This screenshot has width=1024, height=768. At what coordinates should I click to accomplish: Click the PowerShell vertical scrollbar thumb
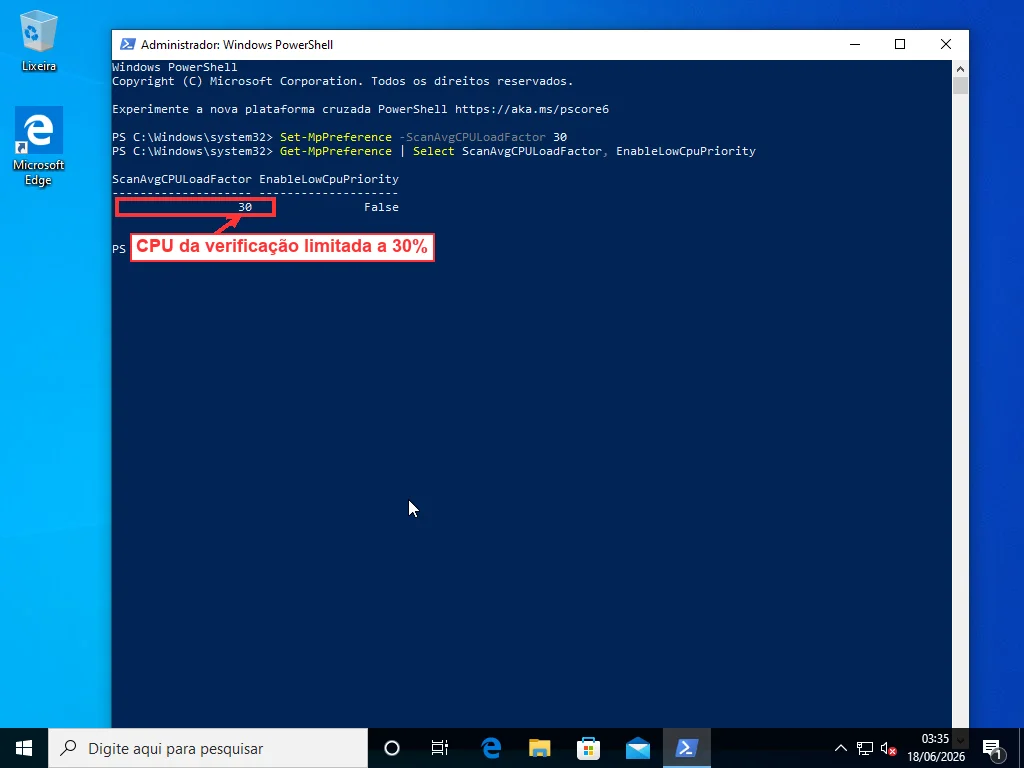pos(960,86)
